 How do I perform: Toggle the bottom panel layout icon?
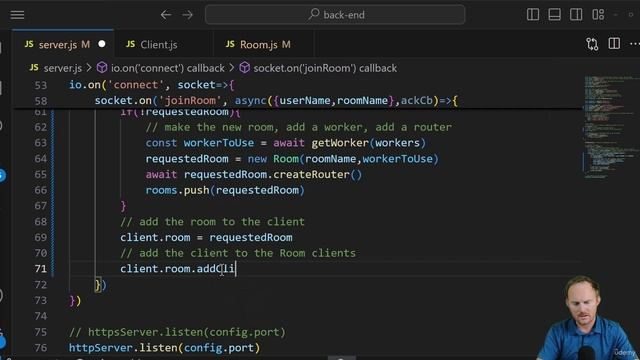(x=554, y=15)
